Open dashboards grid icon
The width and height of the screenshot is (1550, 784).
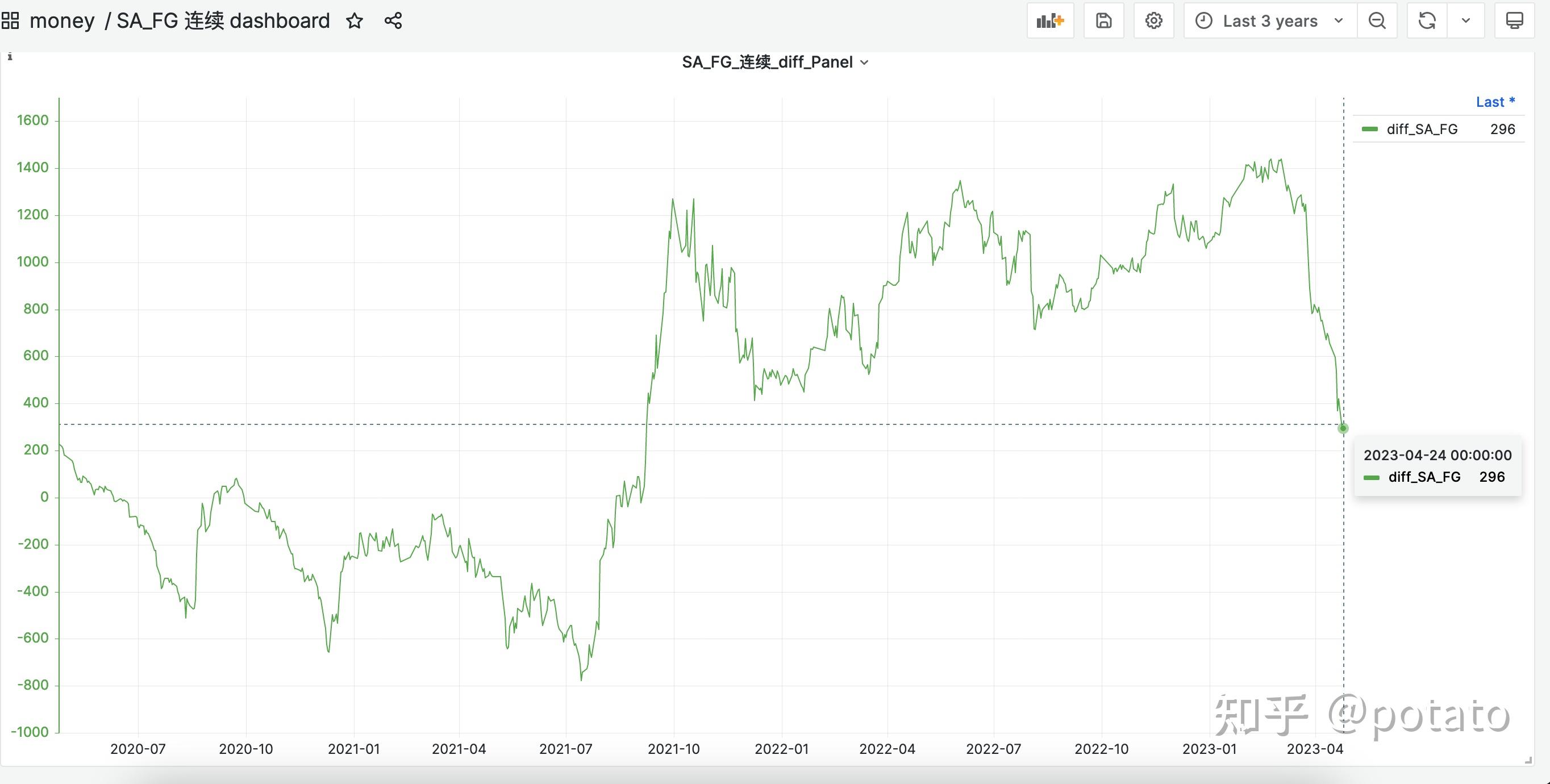point(10,21)
